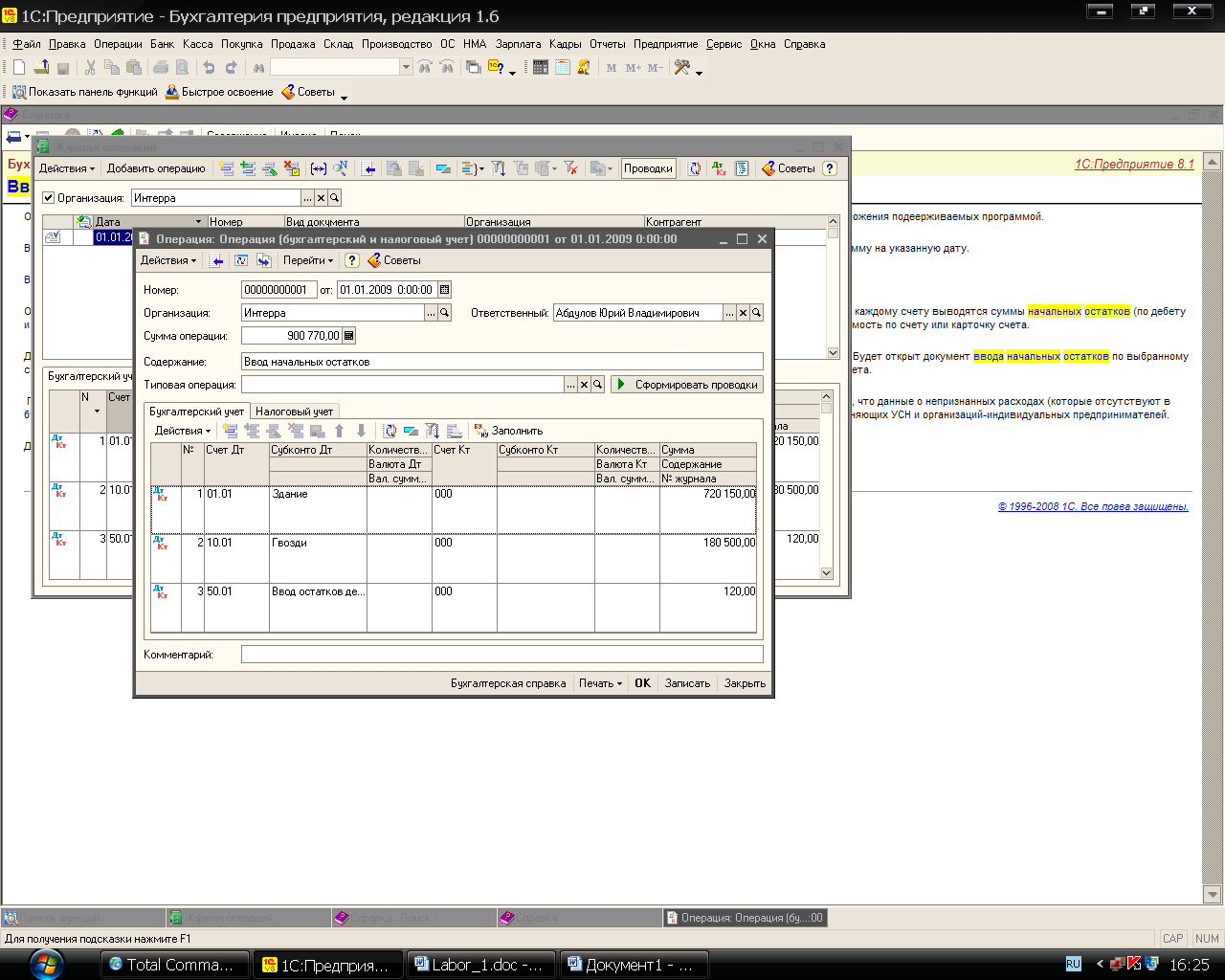1225x980 pixels.
Task: Switch to Labor_1.doc in Windows taskbar
Action: 482,965
